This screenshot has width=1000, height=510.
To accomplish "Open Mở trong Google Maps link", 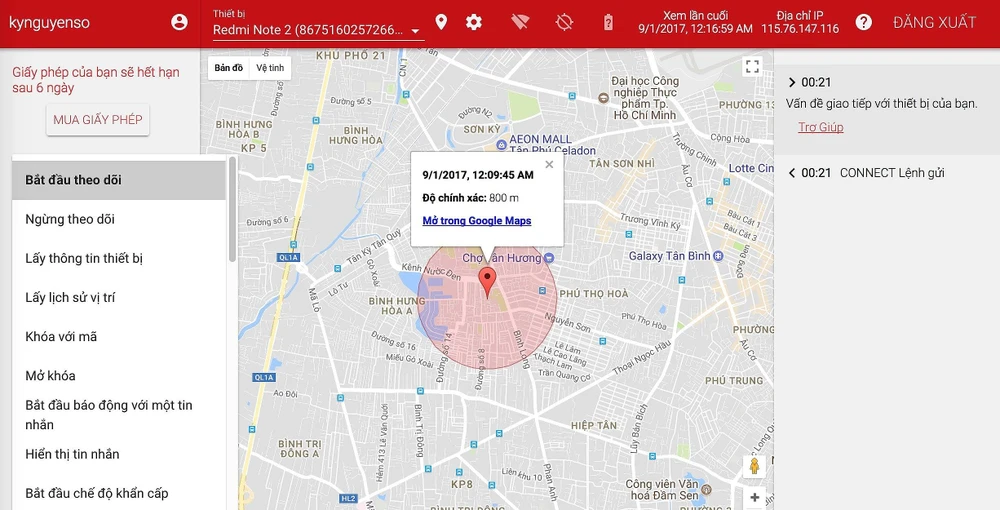I will pyautogui.click(x=476, y=221).
